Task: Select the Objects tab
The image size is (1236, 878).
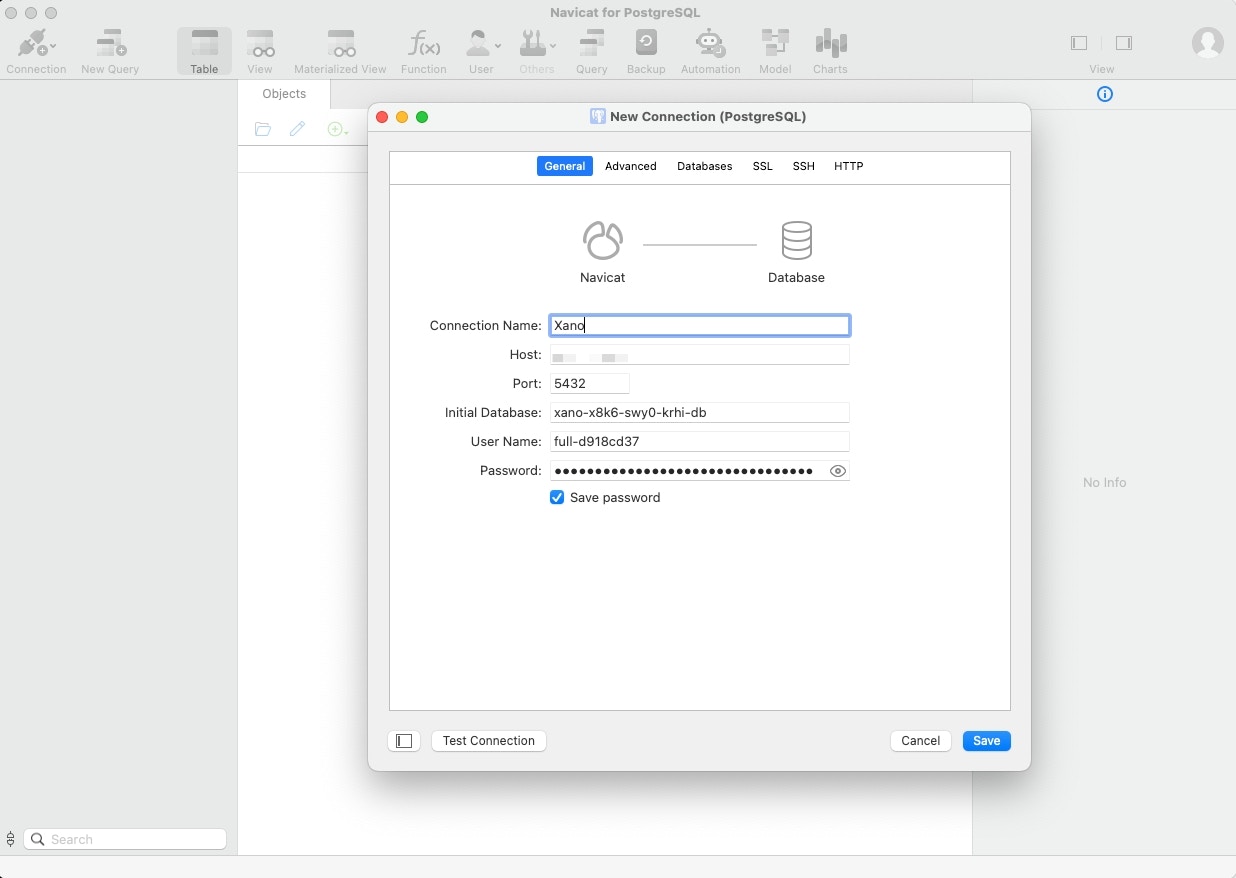Action: pyautogui.click(x=284, y=93)
